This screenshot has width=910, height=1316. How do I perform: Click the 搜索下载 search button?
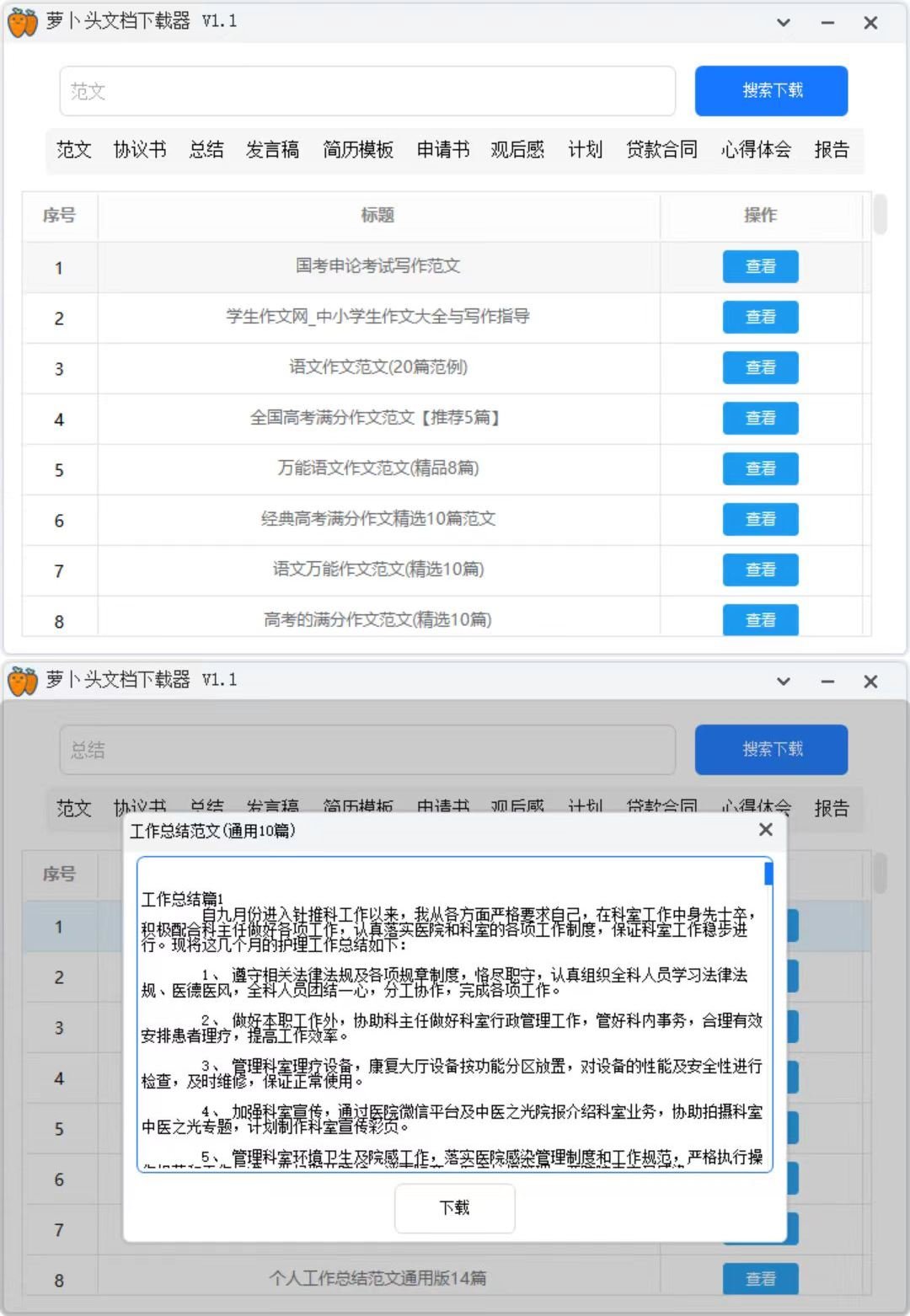[x=770, y=90]
